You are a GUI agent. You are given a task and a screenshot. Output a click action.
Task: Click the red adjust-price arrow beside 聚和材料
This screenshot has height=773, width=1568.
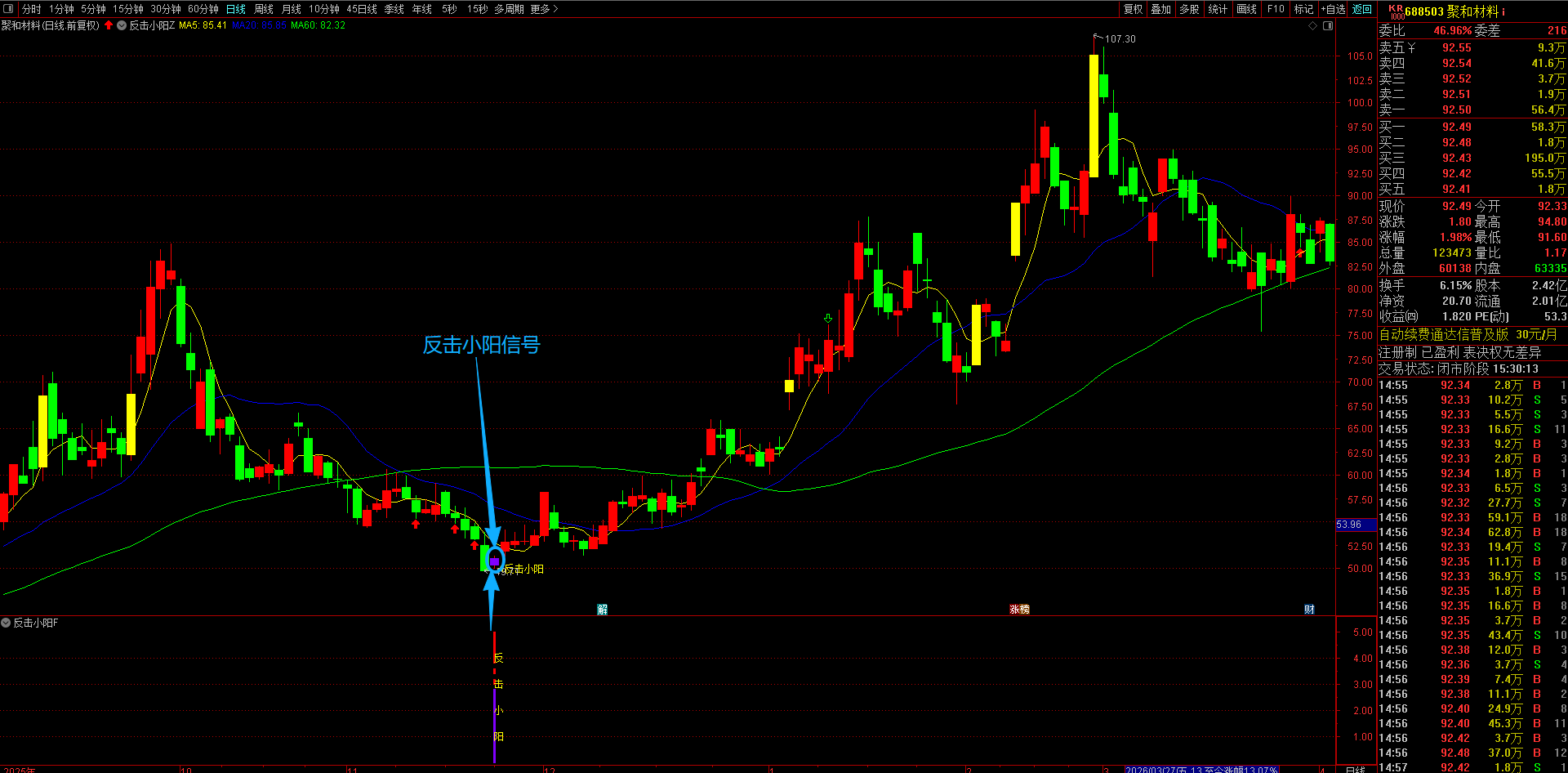pyautogui.click(x=109, y=25)
